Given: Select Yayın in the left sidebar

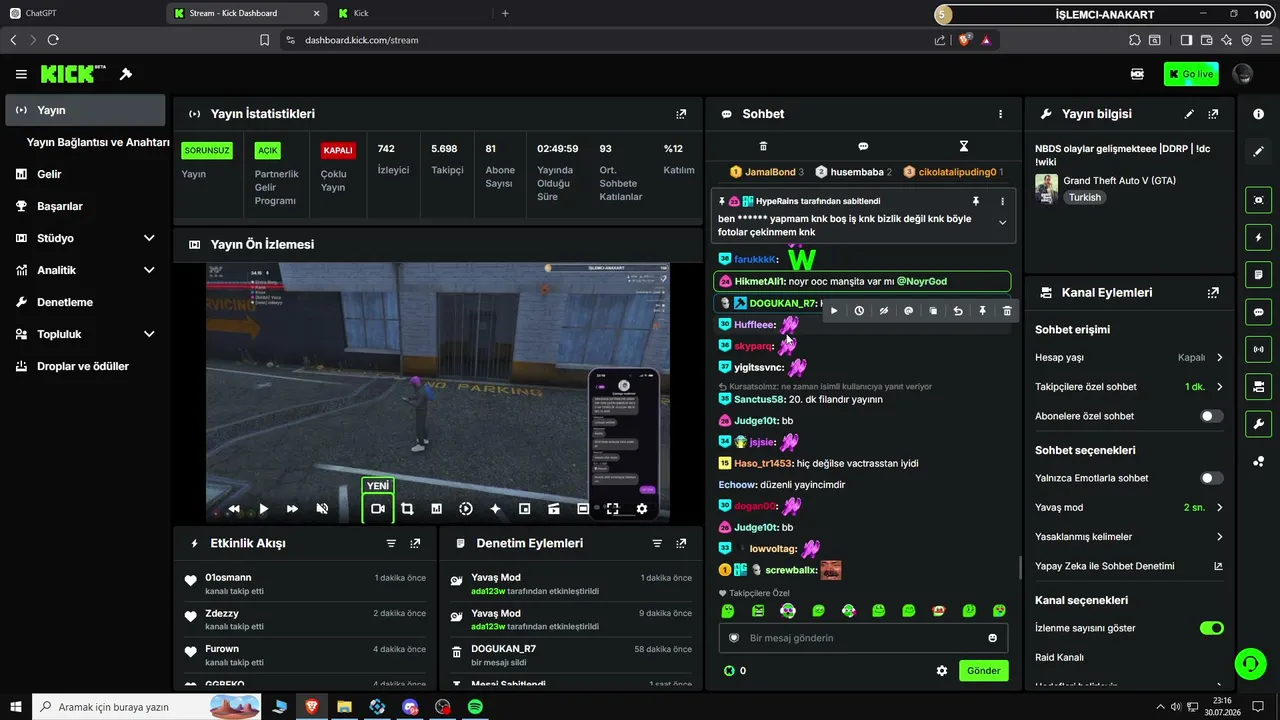Looking at the screenshot, I should (x=85, y=110).
